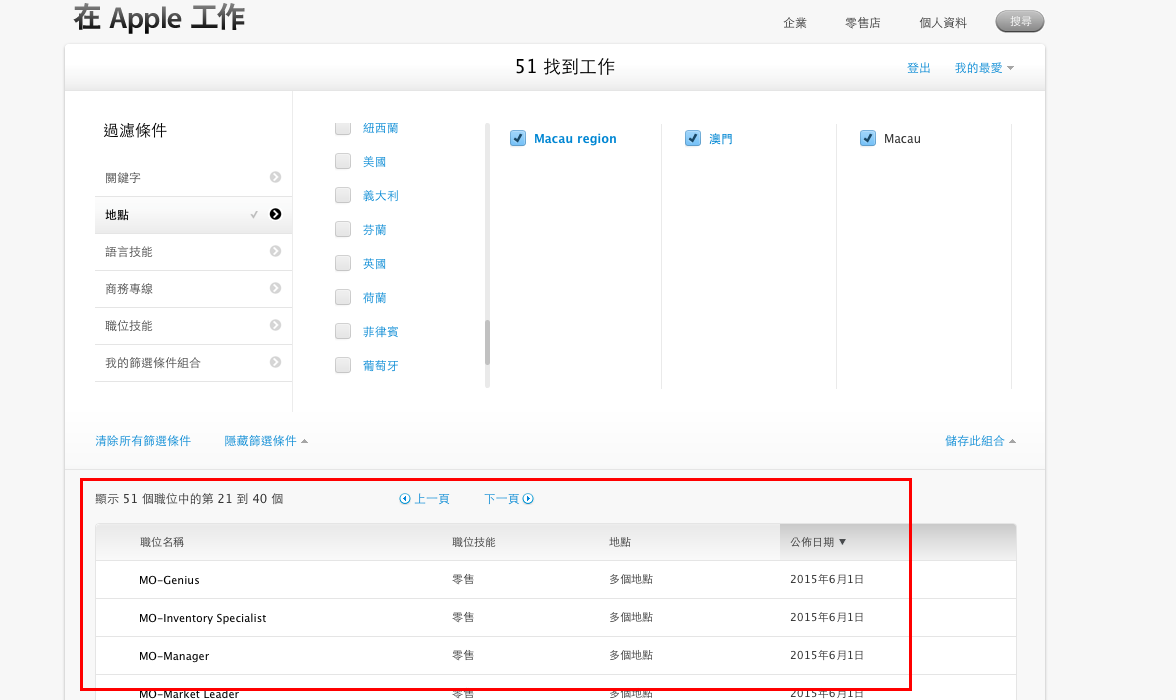Uncheck the 澳門 checkbox

tap(693, 139)
